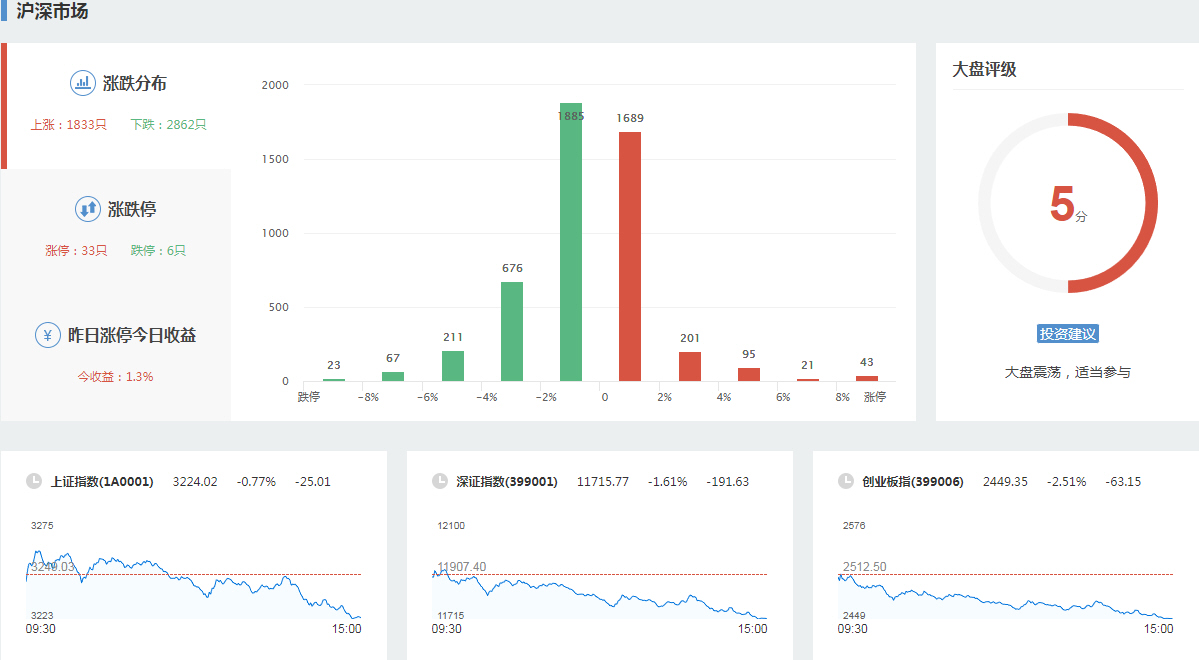Click the clock icon beside 创业板指
The image size is (1199, 660).
tap(846, 481)
